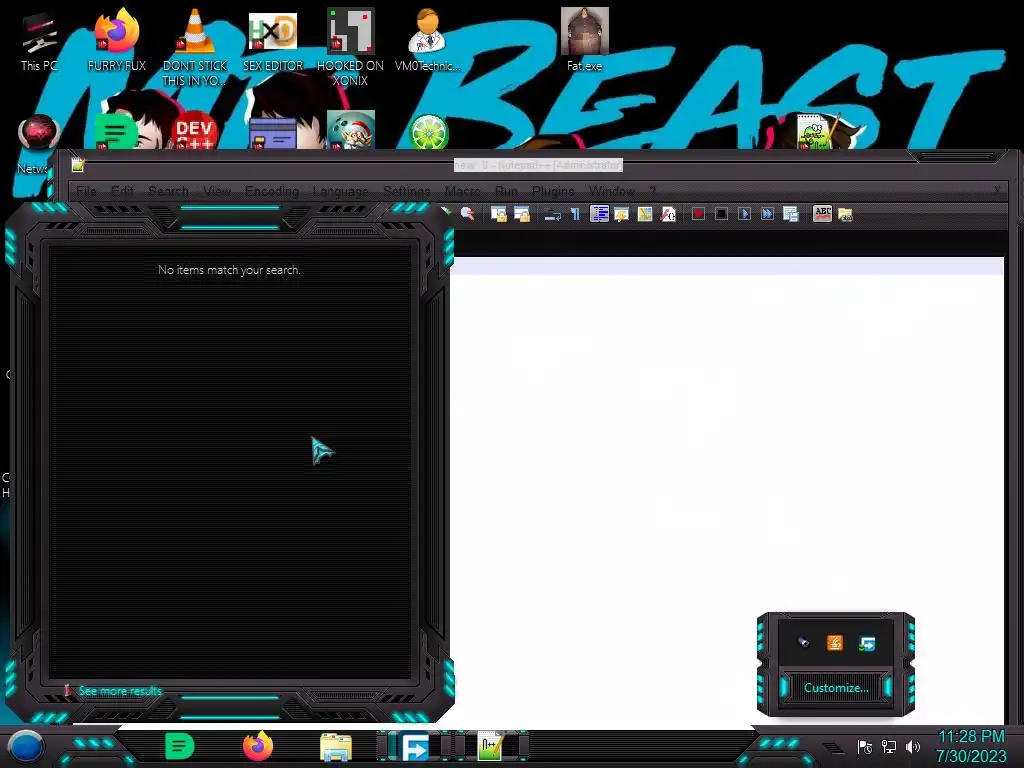Viewport: 1024px width, 768px height.
Task: Click the zoom out magnifier toolbar icon
Action: (468, 214)
